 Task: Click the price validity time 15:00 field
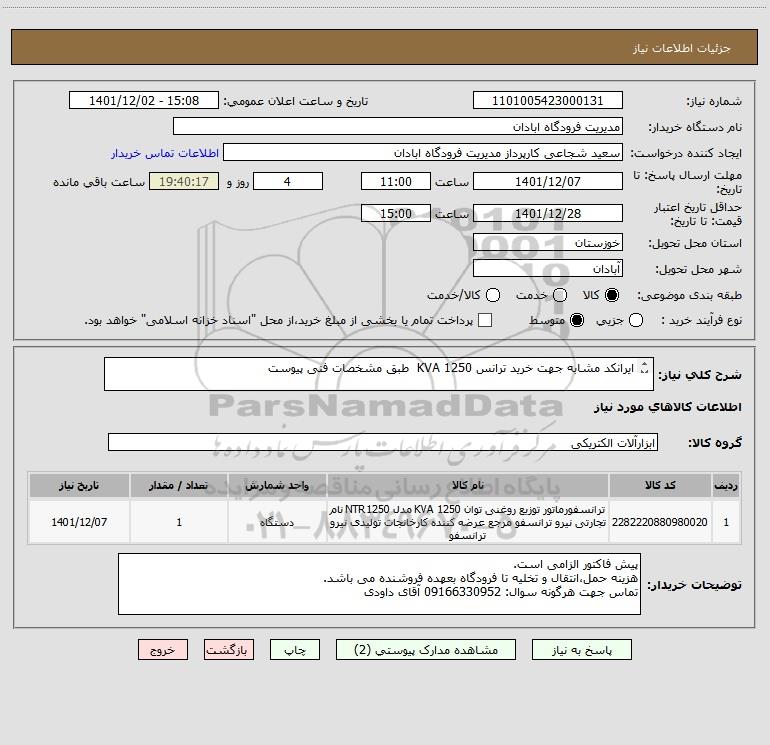coord(396,213)
